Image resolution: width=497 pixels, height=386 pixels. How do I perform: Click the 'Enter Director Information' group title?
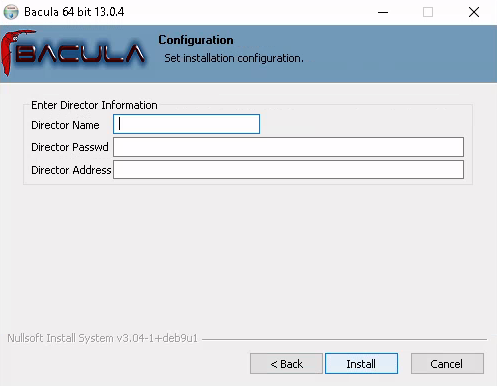tap(94, 105)
